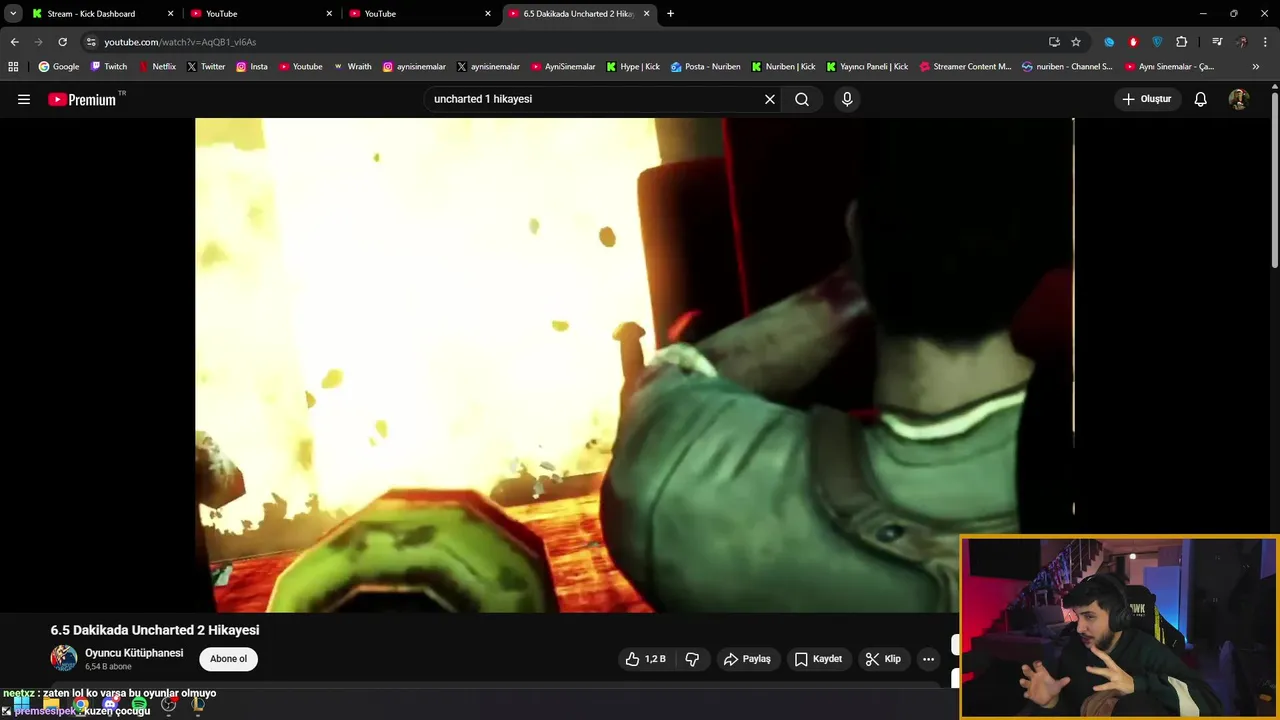
Task: Open nuriben - Channel S... bookmark
Action: pyautogui.click(x=1067, y=67)
